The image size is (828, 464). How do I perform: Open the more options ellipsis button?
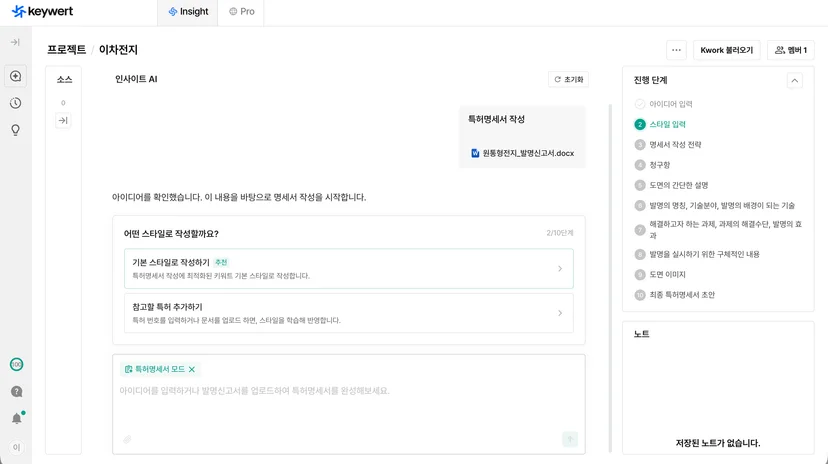(676, 50)
